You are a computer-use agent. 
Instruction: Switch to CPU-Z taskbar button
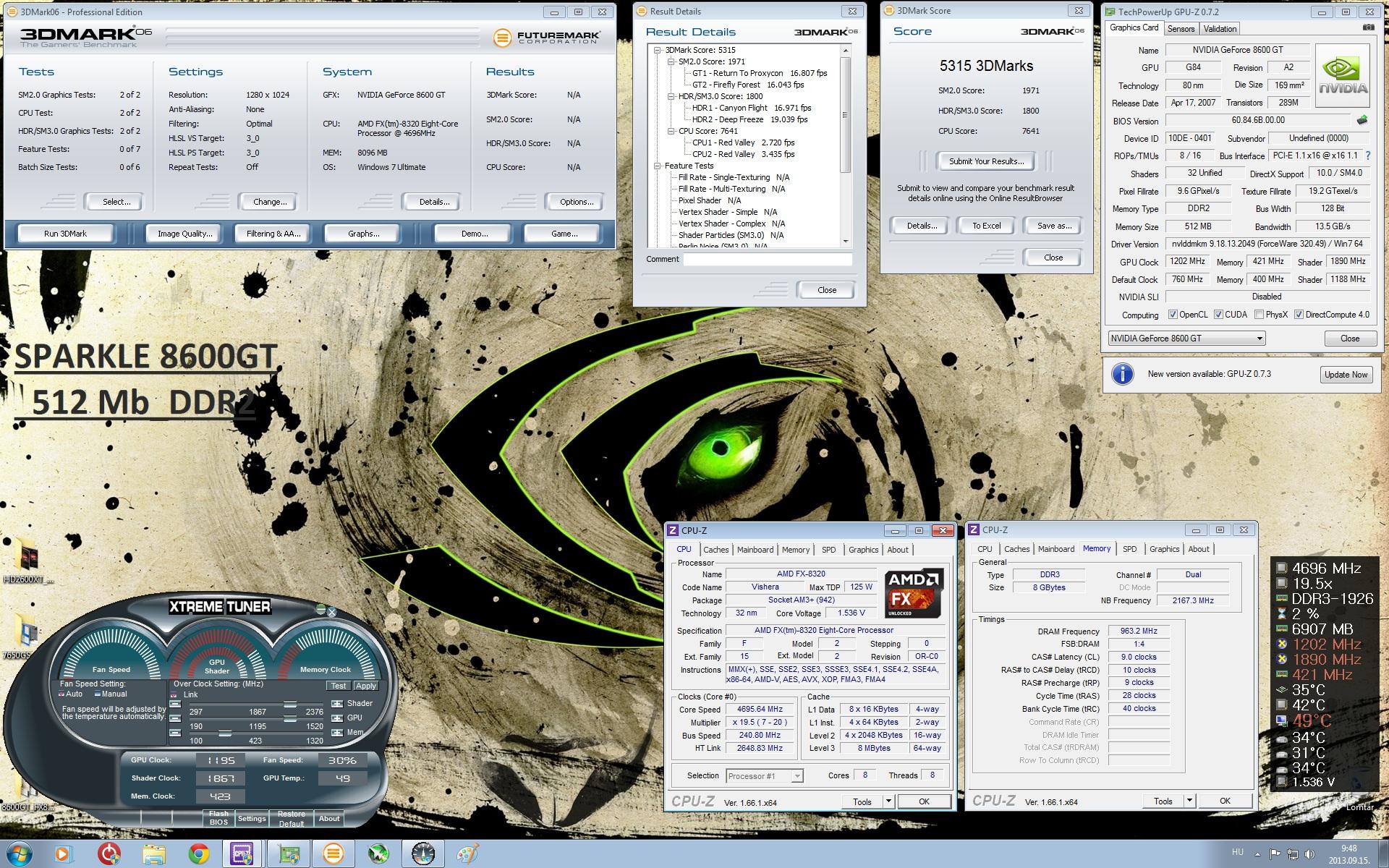243,854
